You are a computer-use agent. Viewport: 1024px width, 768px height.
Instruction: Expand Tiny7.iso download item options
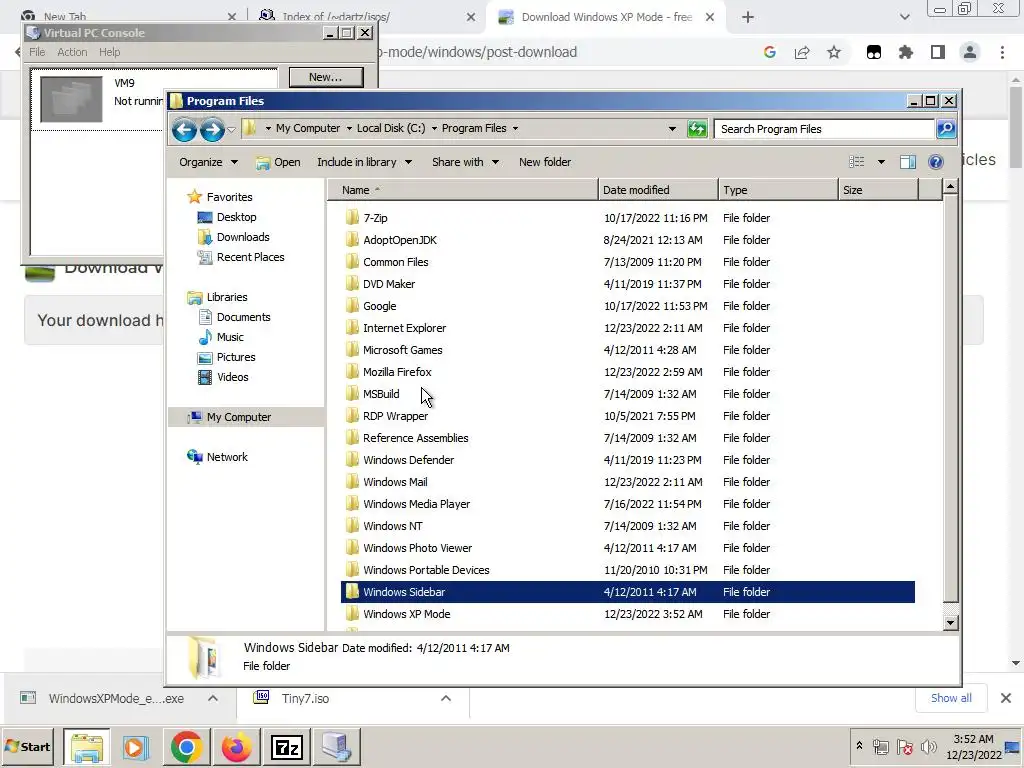(446, 698)
